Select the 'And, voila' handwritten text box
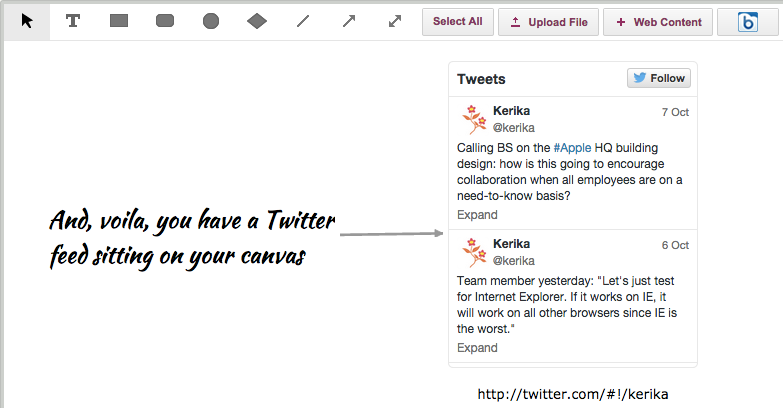Screen dimensions: 783x408 click(192, 239)
